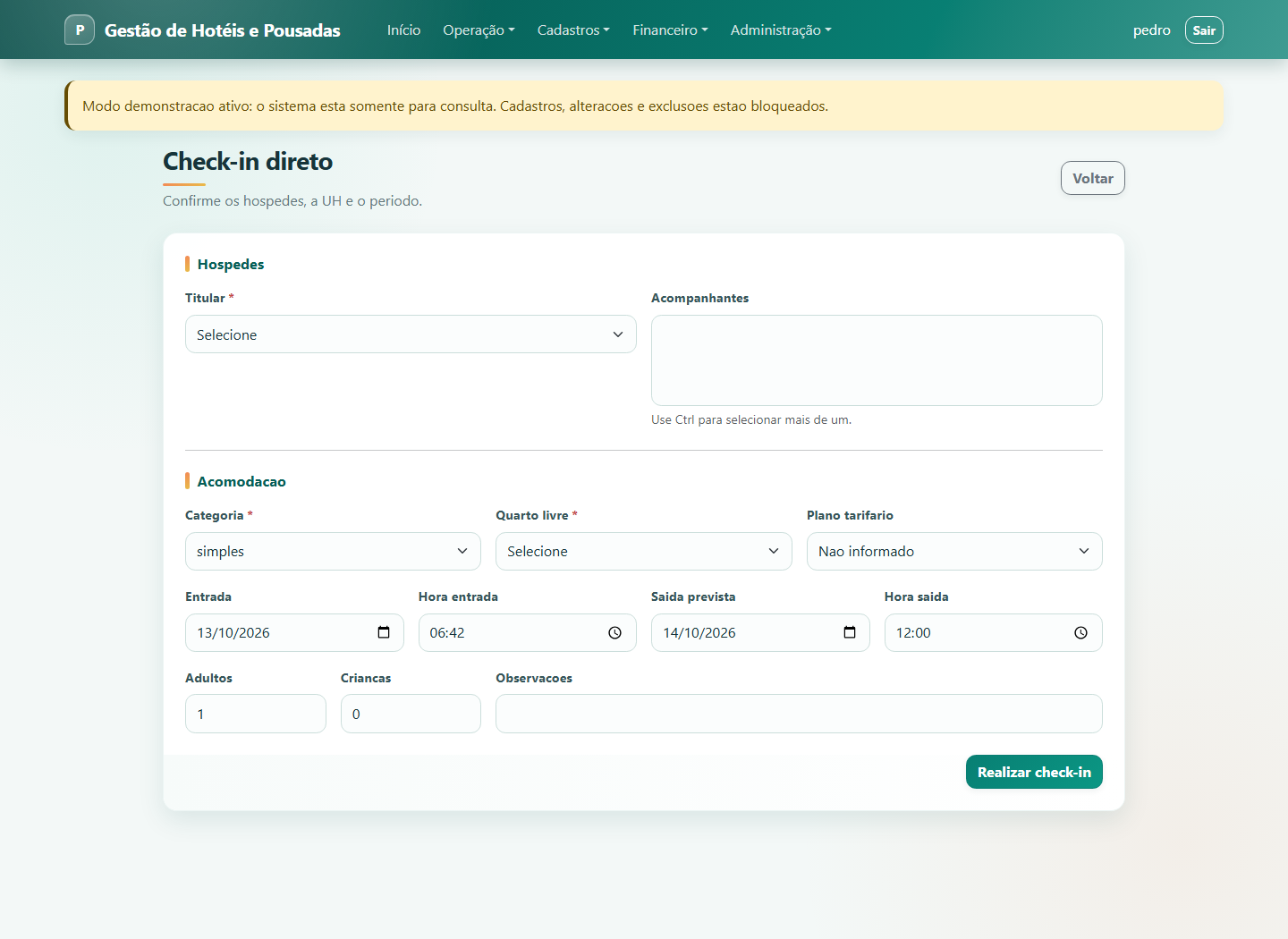Focus the Criancas number field
Screen dimensions: 1288x939
411,714
